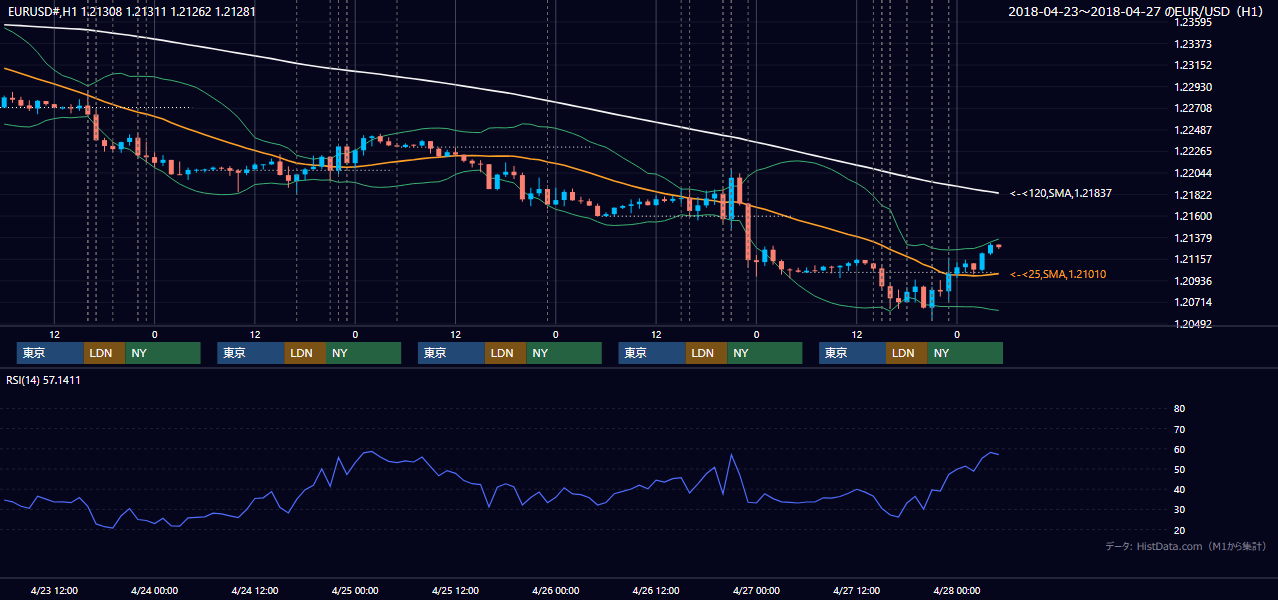The height and width of the screenshot is (600, 1278).
Task: Click the NY session block before 4/28 00:00
Action: (964, 353)
